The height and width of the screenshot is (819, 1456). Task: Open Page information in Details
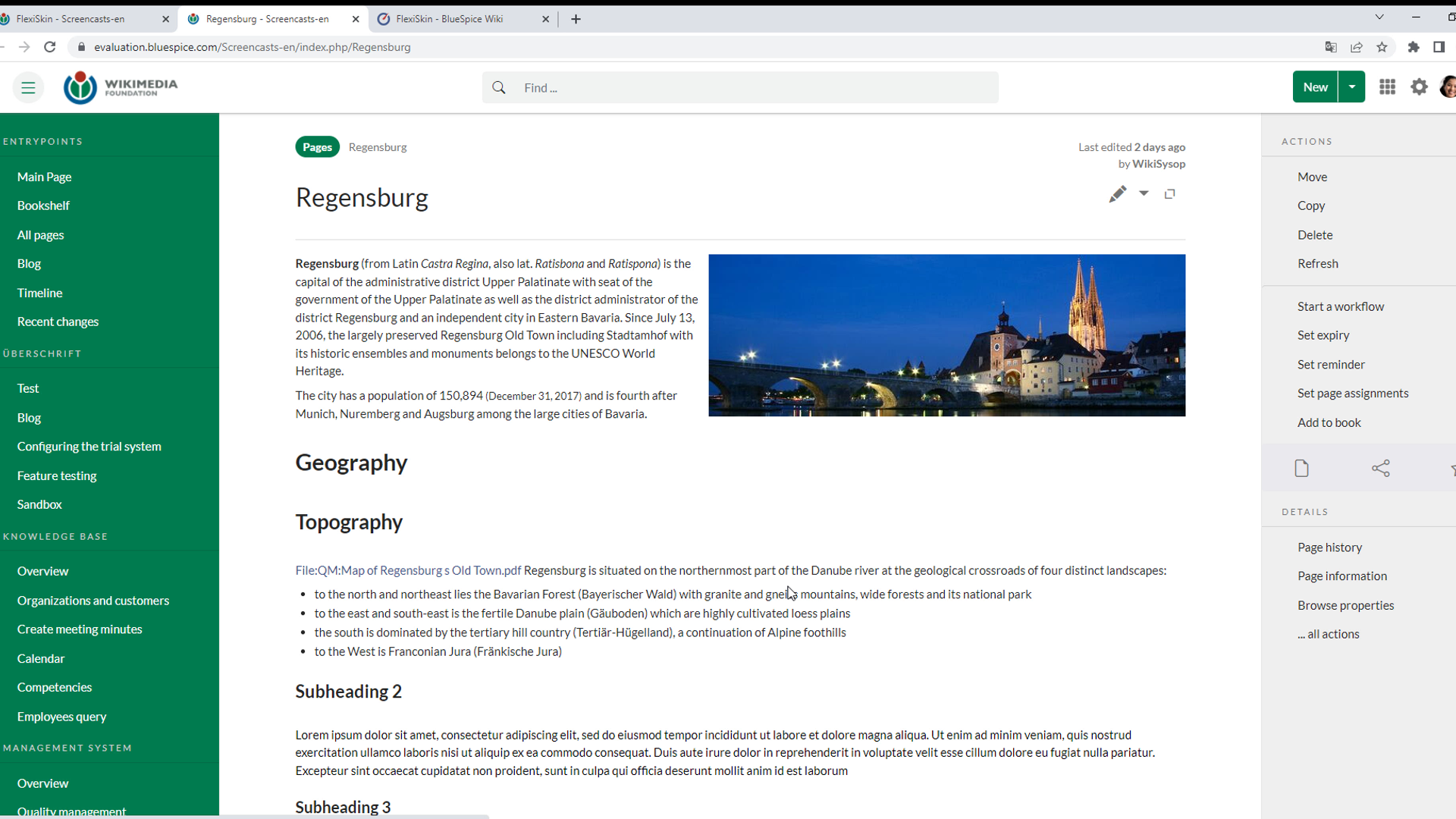point(1341,576)
